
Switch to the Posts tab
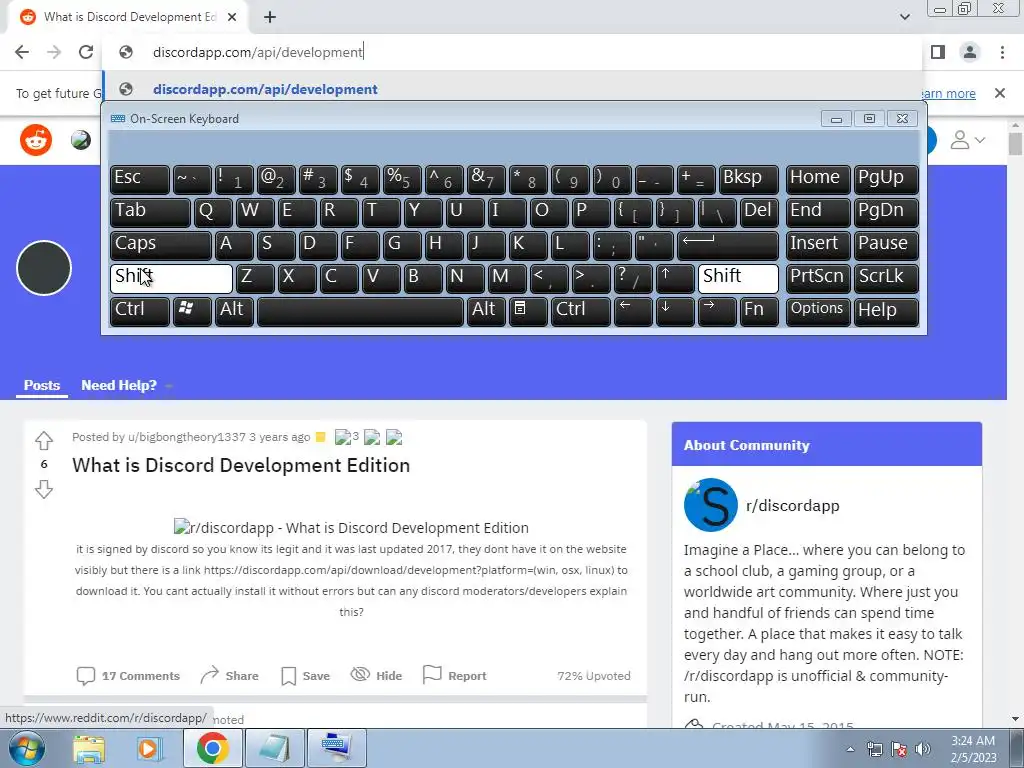42,385
